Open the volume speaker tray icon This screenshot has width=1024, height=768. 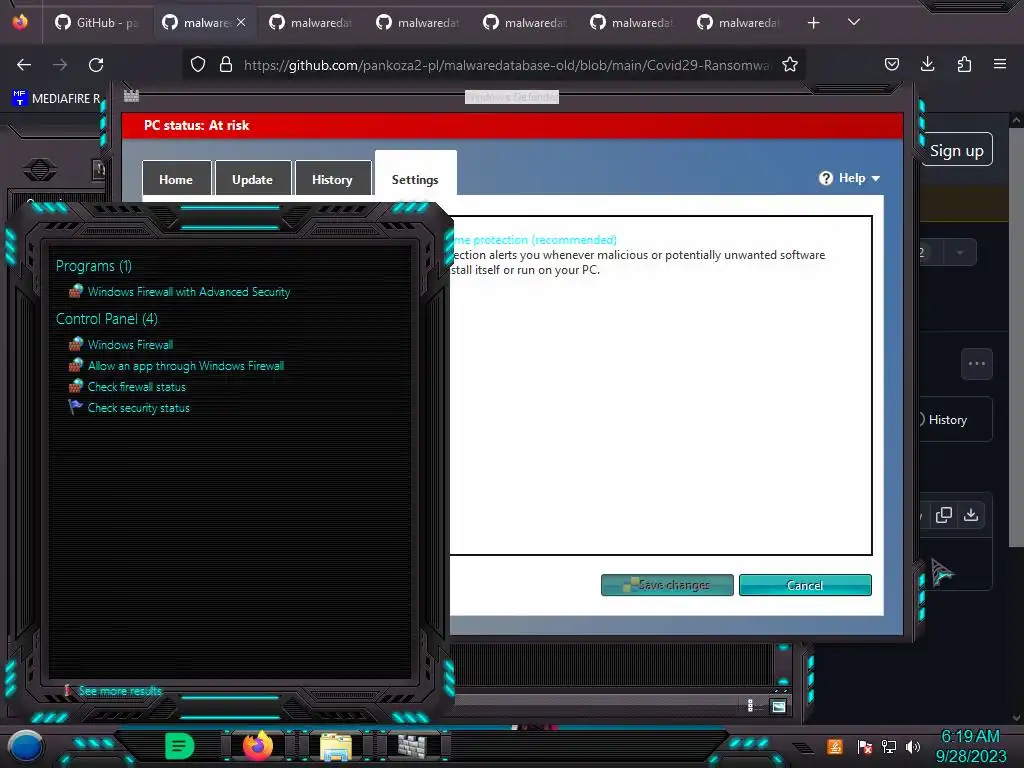click(x=913, y=746)
